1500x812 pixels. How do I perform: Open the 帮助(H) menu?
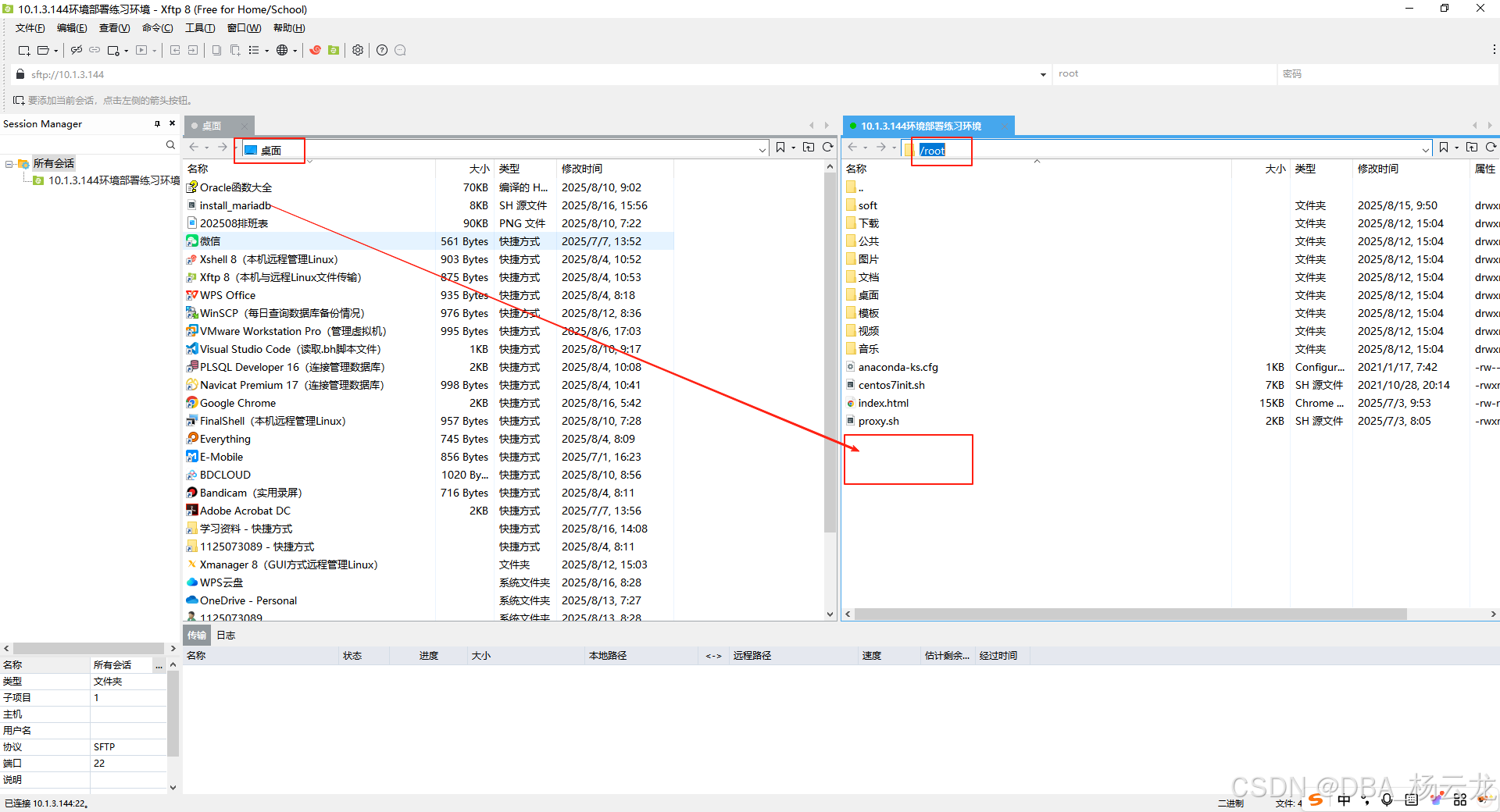[289, 28]
